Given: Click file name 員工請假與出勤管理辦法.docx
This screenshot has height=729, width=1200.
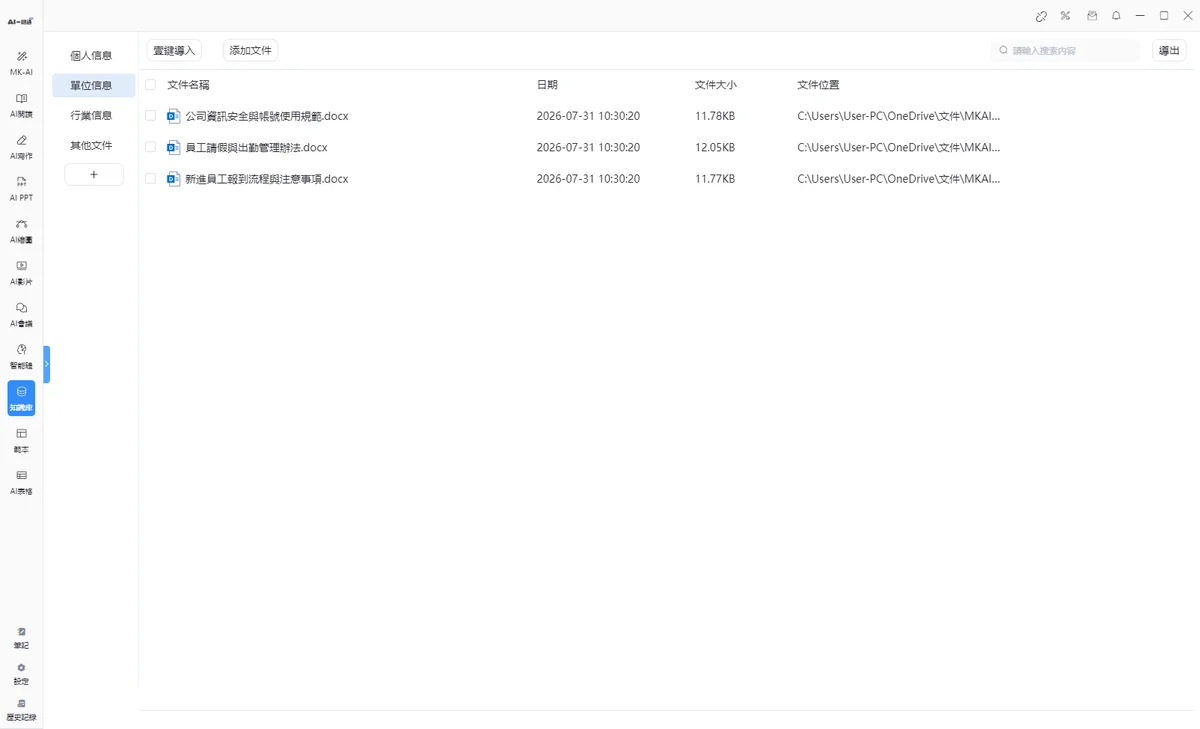Looking at the screenshot, I should click(256, 147).
